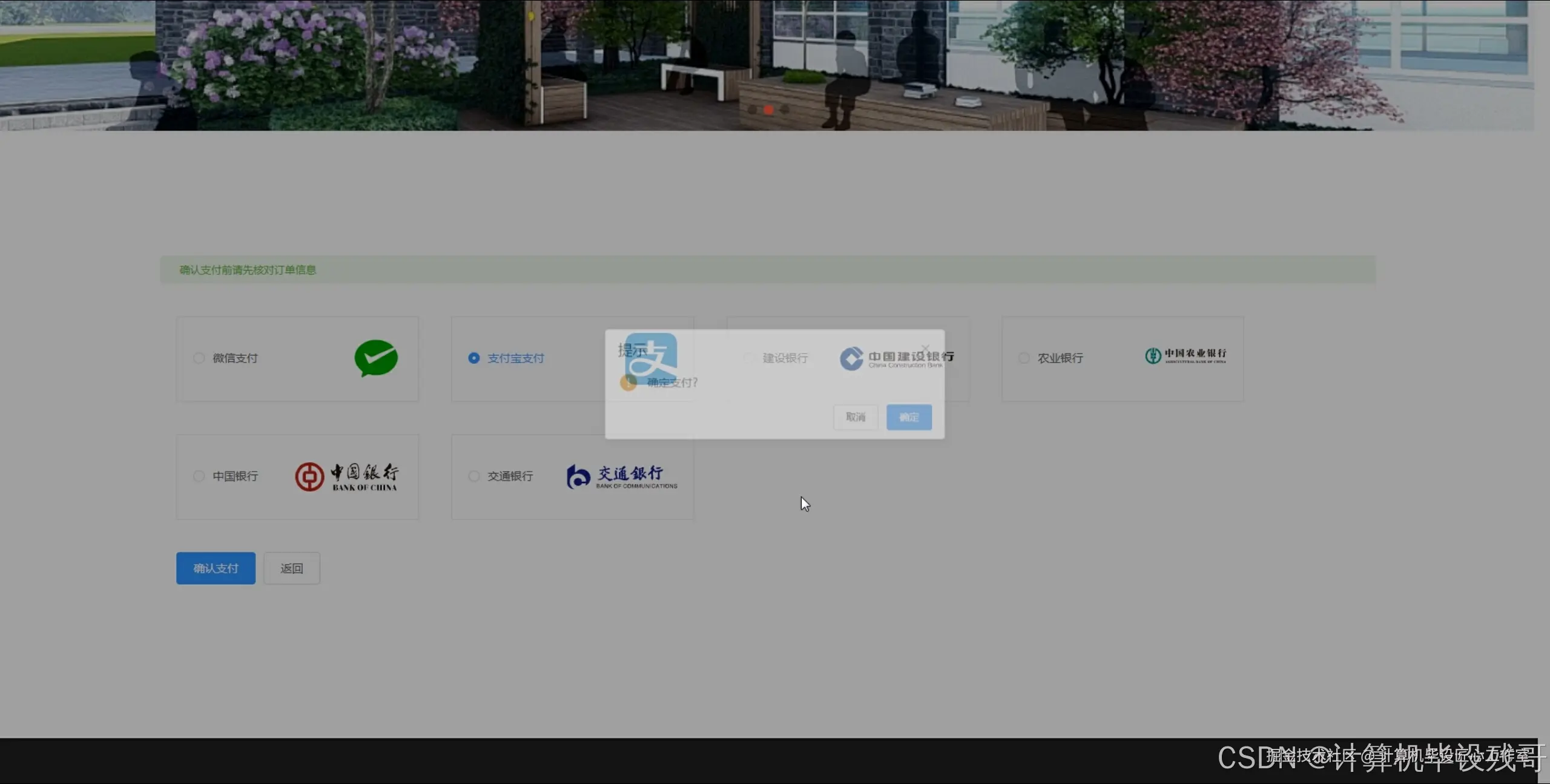Image resolution: width=1550 pixels, height=784 pixels.
Task: Click the WeChat Pay green logo
Action: click(375, 358)
